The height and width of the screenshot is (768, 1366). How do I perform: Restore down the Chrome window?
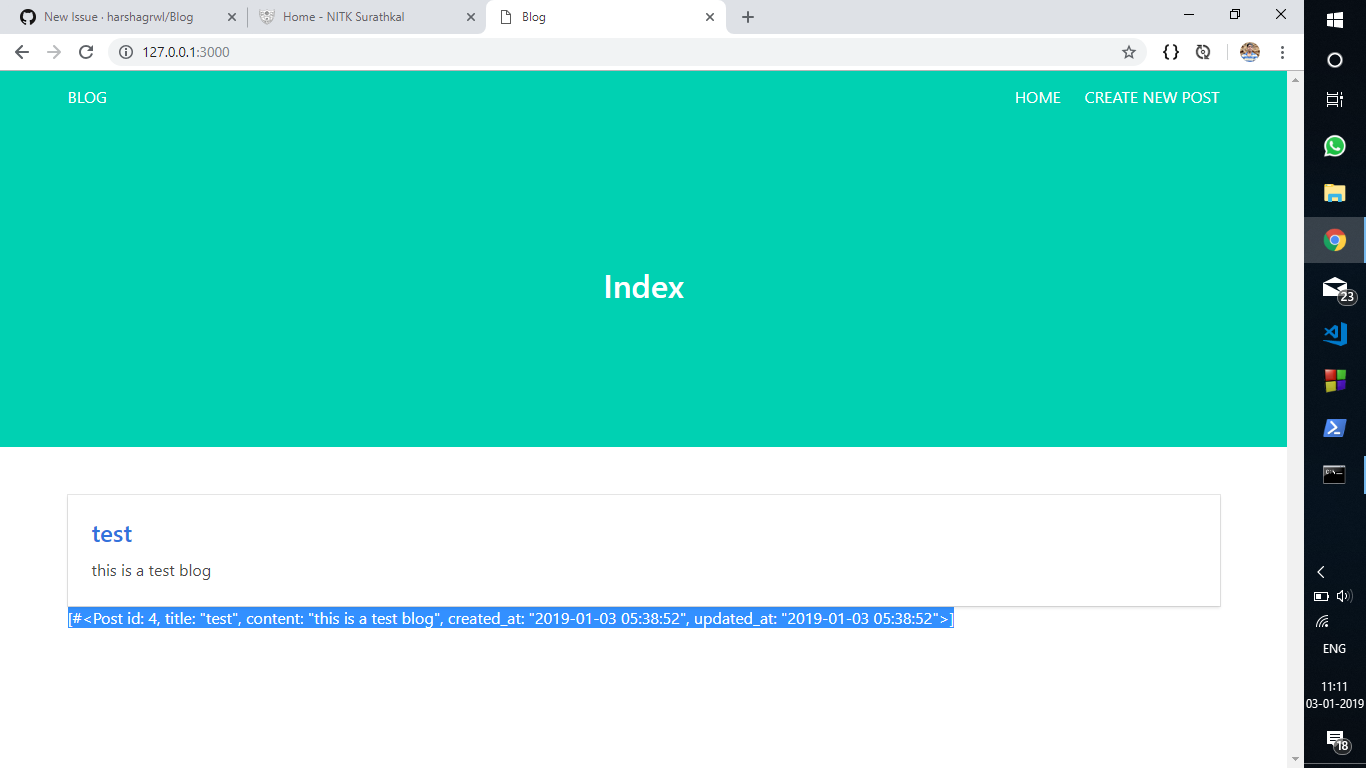coord(1235,14)
